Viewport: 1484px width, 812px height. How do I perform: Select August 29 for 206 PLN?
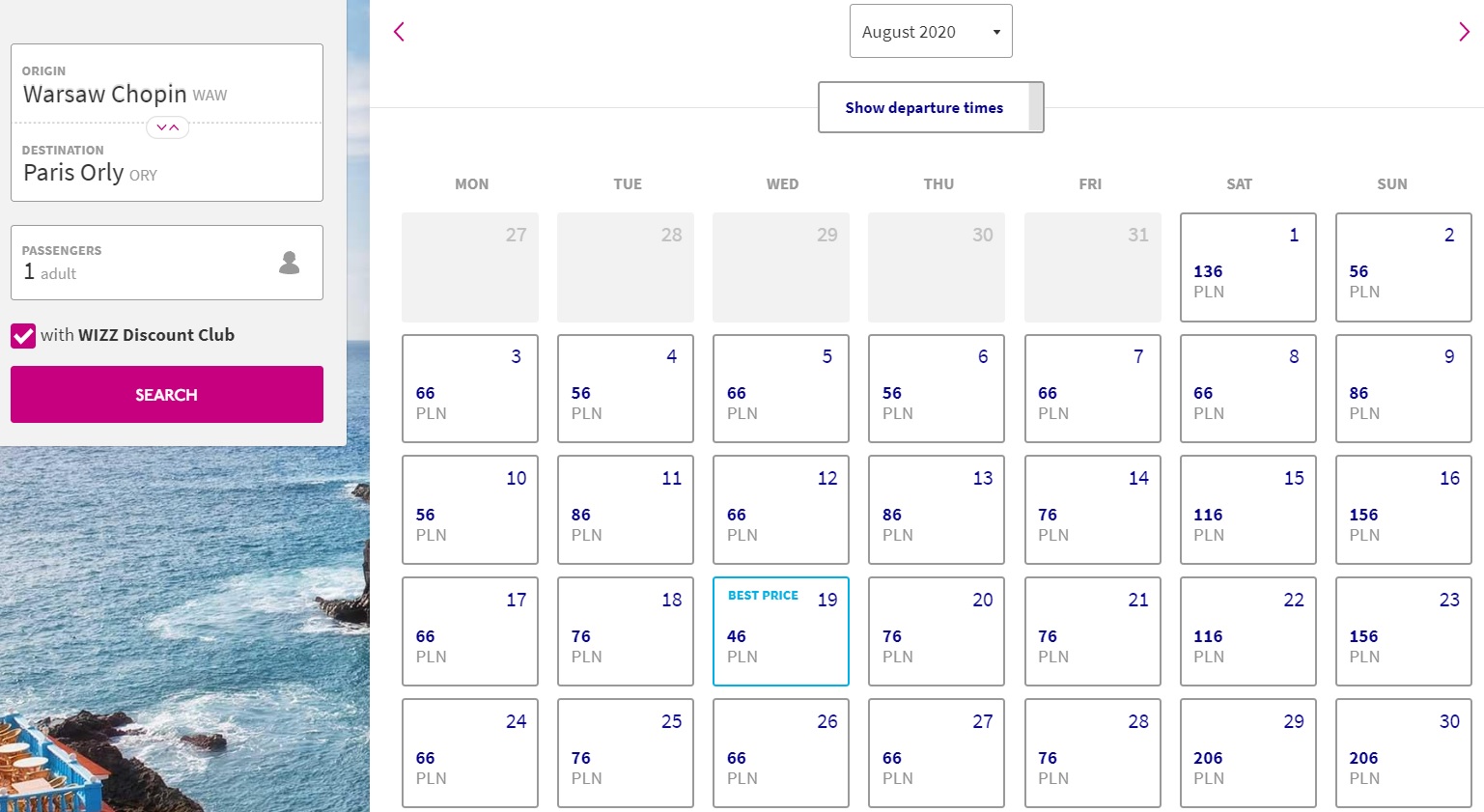[x=1247, y=753]
